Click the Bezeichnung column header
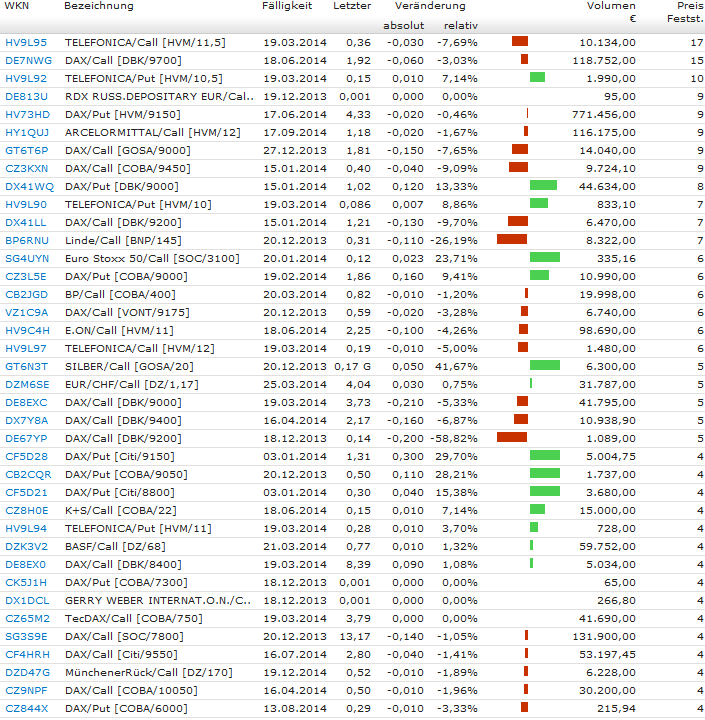Image resolution: width=705 pixels, height=720 pixels. pyautogui.click(x=99, y=6)
